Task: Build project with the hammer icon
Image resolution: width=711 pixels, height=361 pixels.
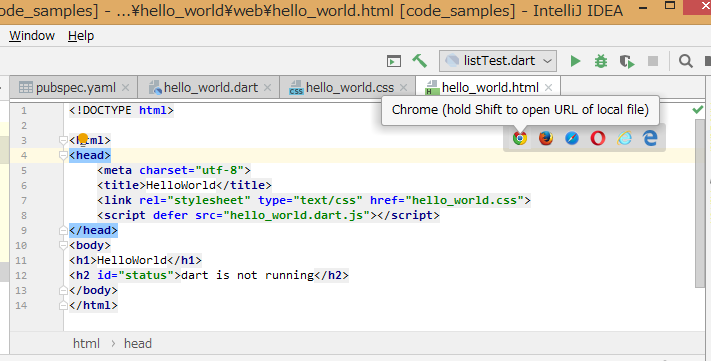Action: pos(419,60)
